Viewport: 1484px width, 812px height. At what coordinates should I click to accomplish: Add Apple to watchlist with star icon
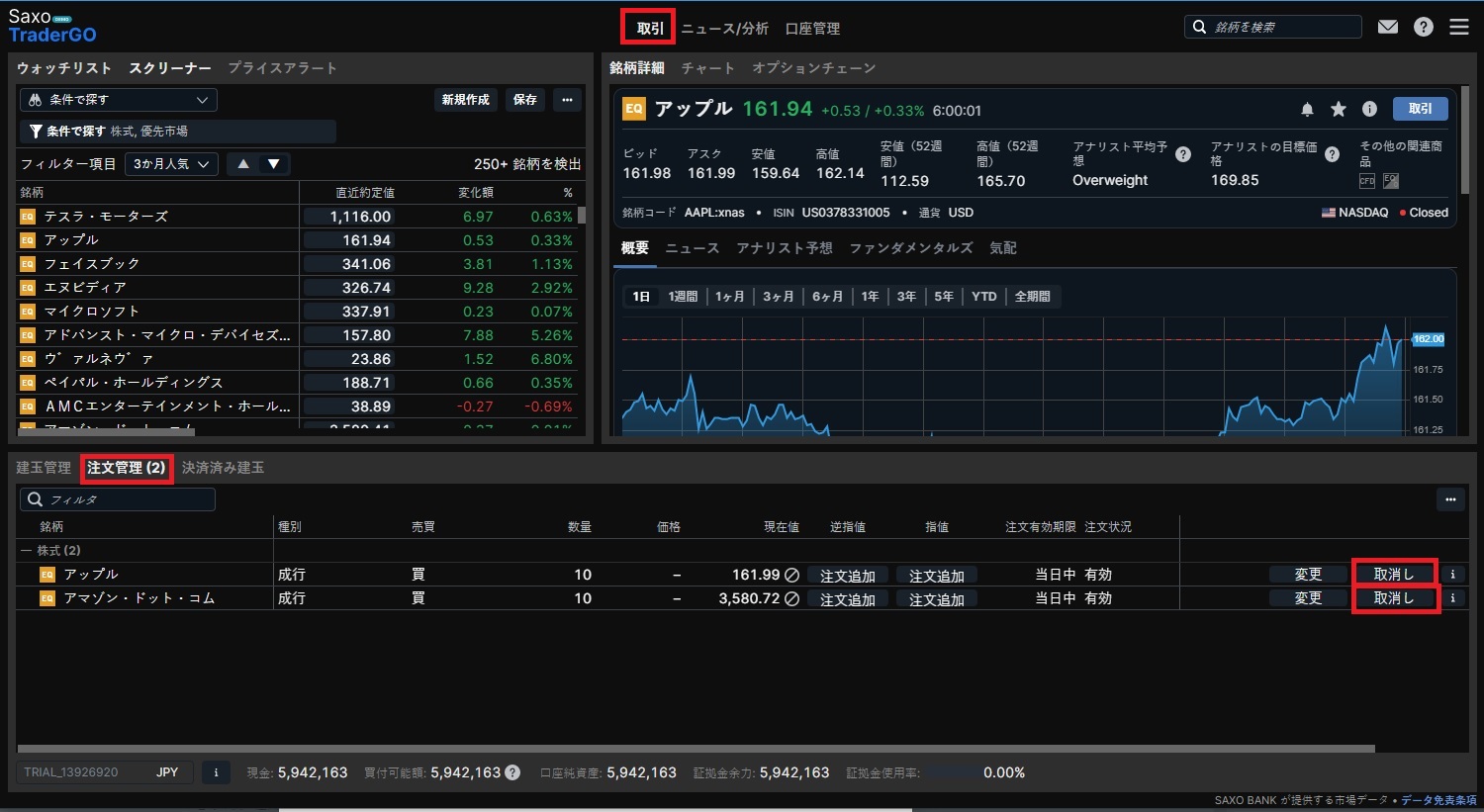[x=1339, y=110]
